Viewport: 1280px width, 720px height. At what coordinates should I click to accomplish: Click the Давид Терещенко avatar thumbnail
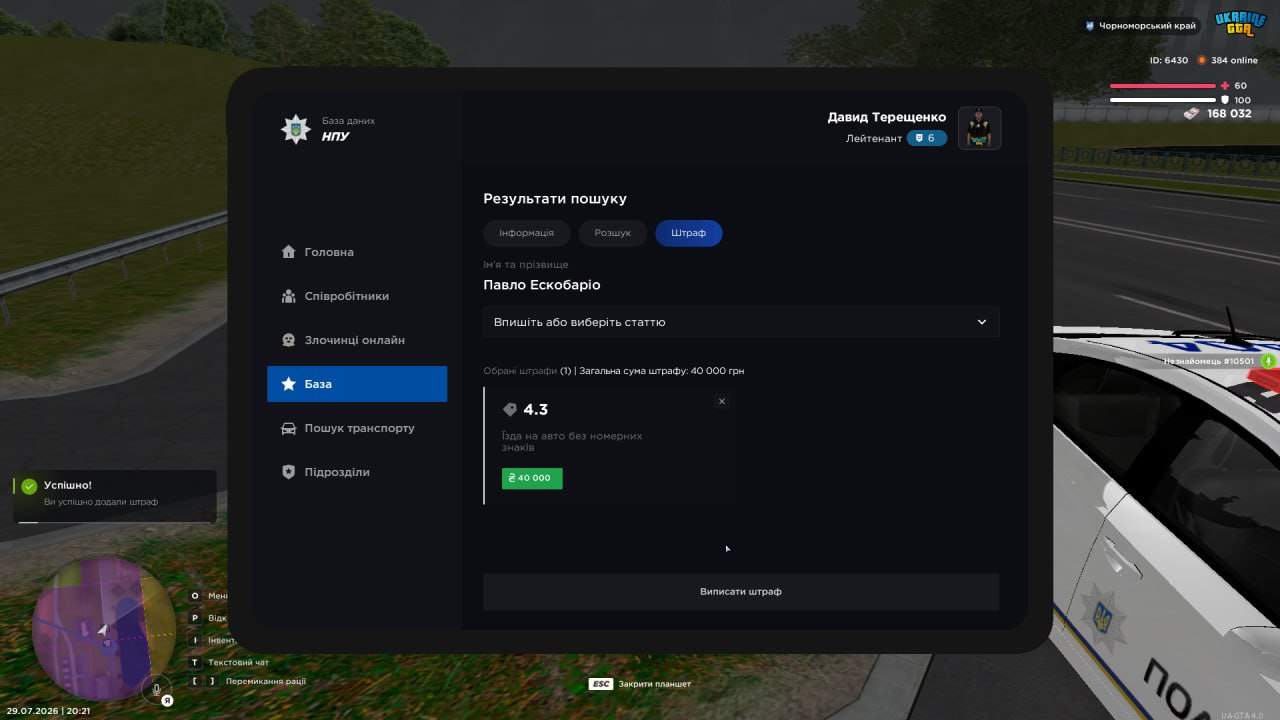pyautogui.click(x=980, y=128)
